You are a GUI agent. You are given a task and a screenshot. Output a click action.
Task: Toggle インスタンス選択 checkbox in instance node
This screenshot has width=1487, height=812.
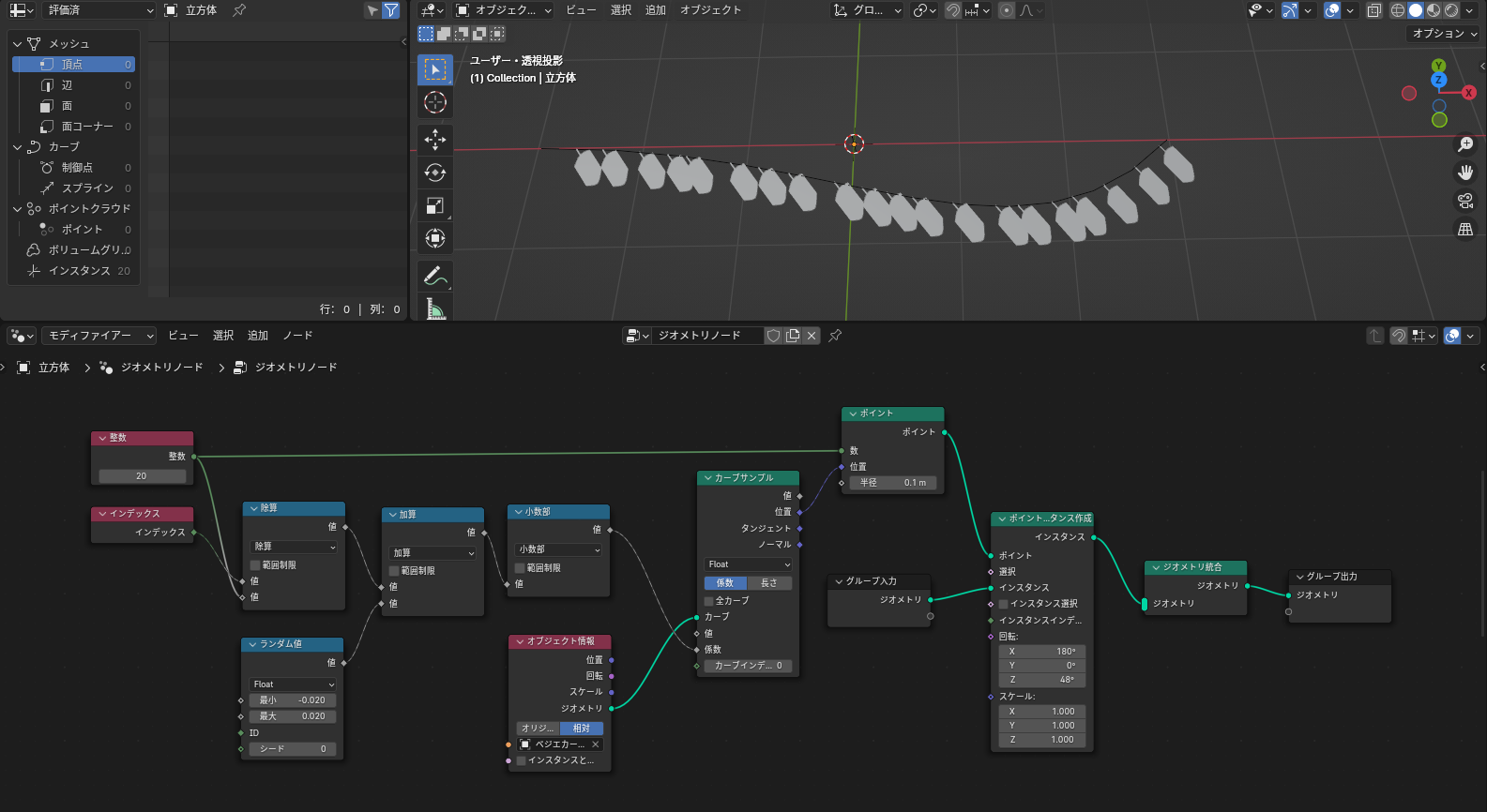(x=1004, y=604)
